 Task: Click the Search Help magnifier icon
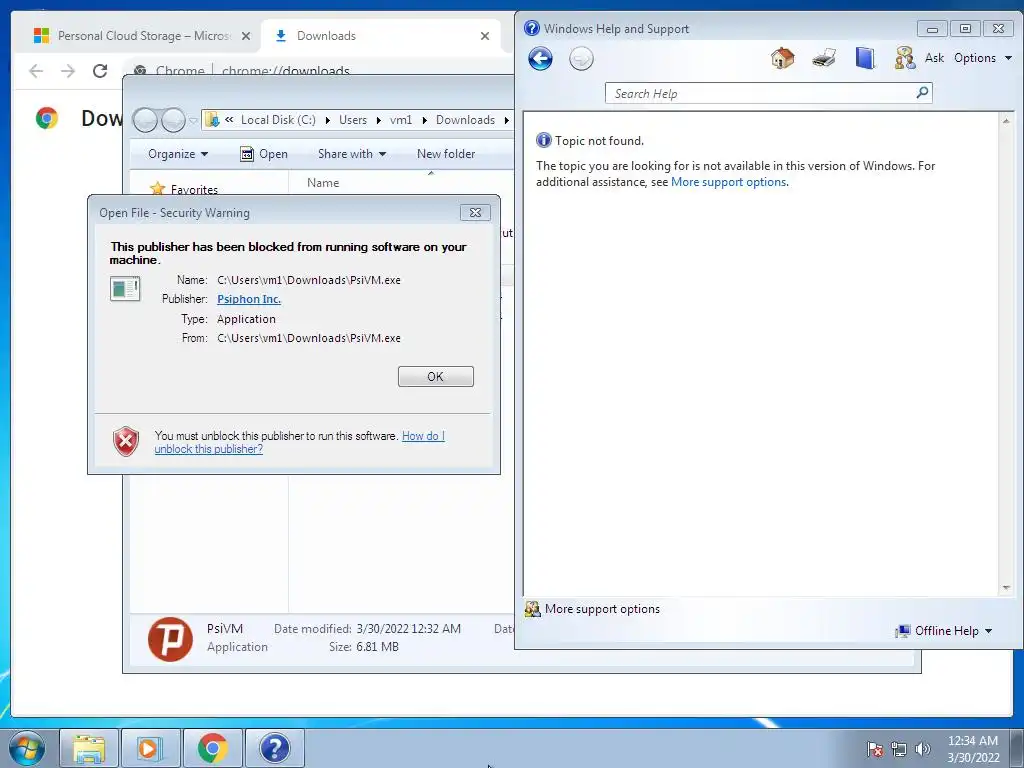(x=922, y=93)
